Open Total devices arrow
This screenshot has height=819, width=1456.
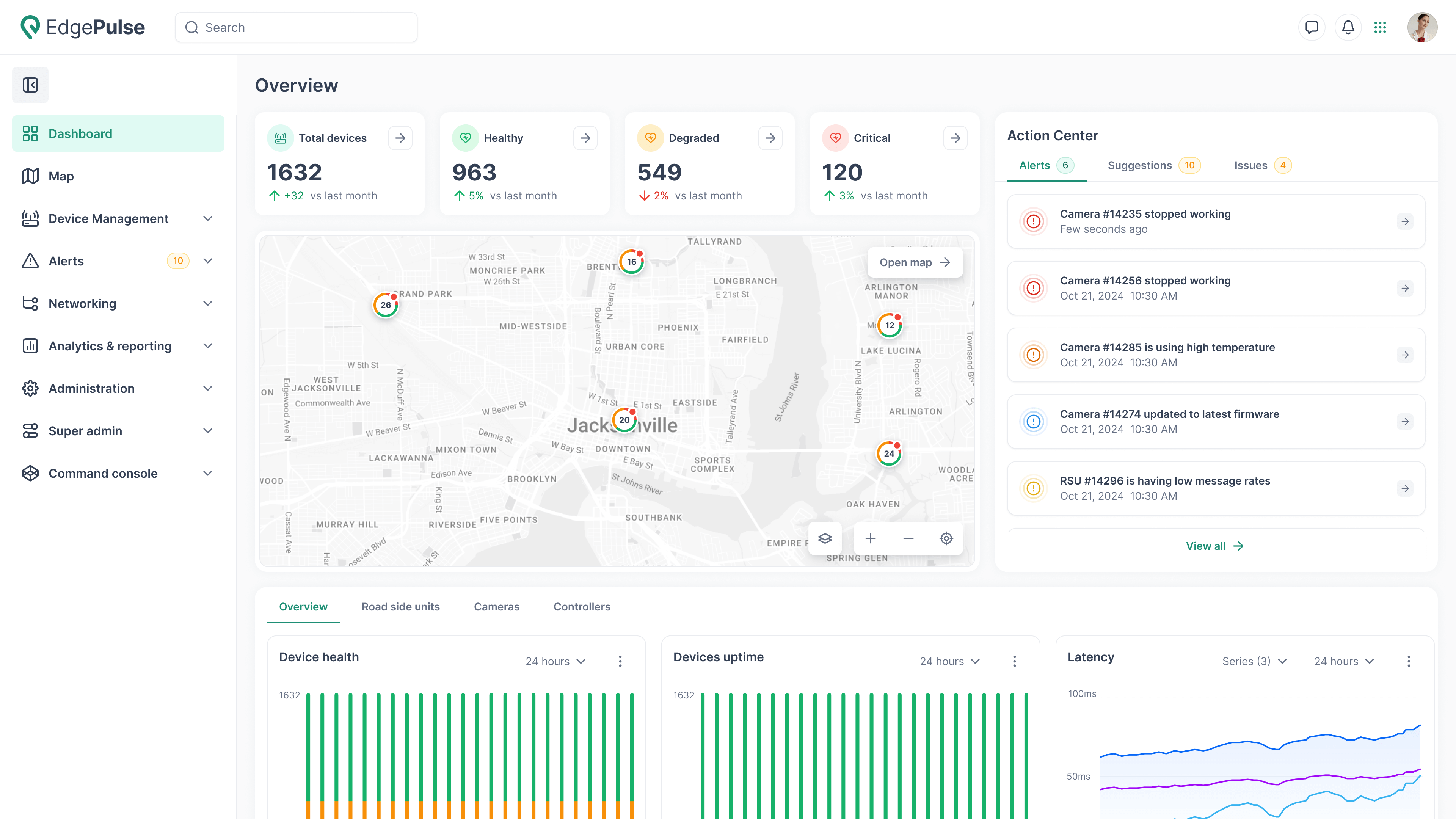400,138
